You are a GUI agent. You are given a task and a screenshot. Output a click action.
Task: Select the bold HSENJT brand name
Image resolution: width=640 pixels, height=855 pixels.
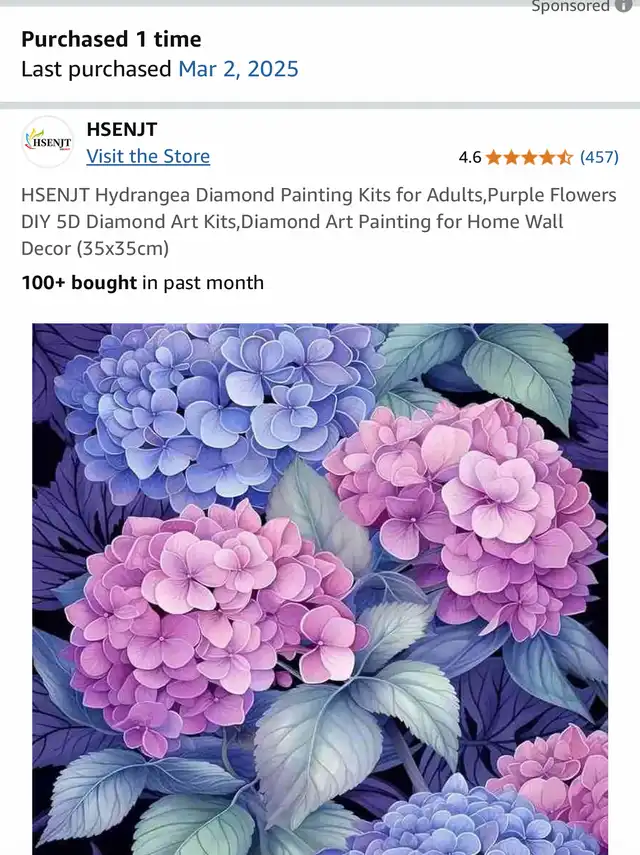(122, 129)
